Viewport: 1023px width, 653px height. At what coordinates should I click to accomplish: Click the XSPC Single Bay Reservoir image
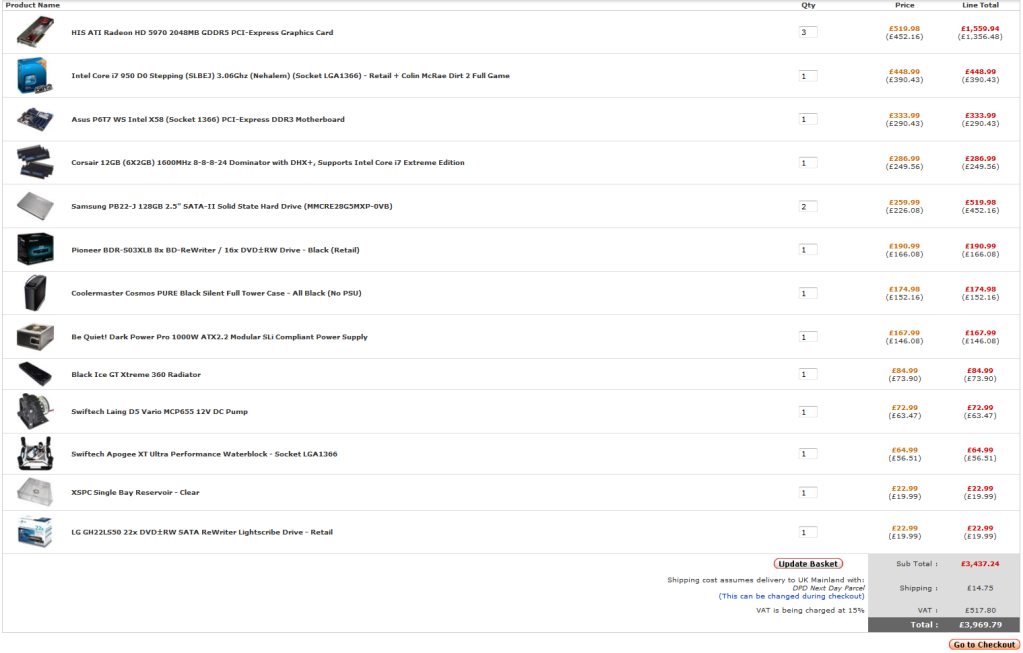tap(35, 492)
